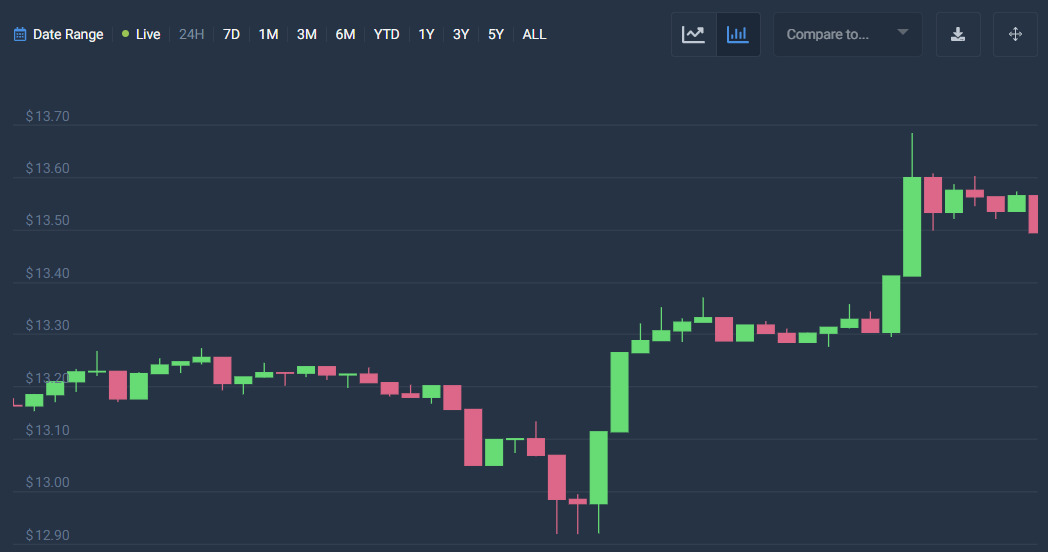Select the YTD time range
Viewport: 1048px width, 552px height.
(x=386, y=34)
